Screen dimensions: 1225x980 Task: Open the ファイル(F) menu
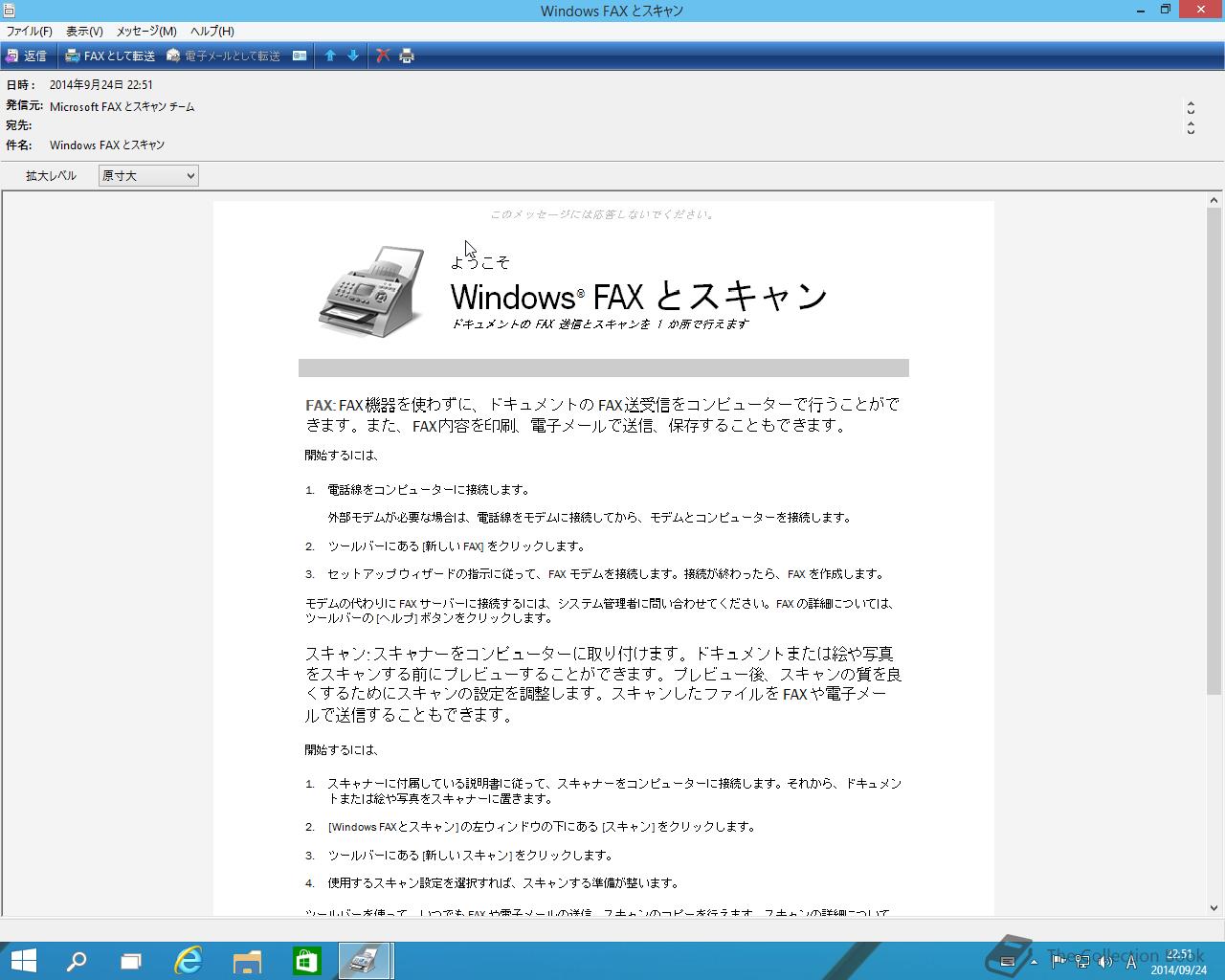click(x=30, y=32)
